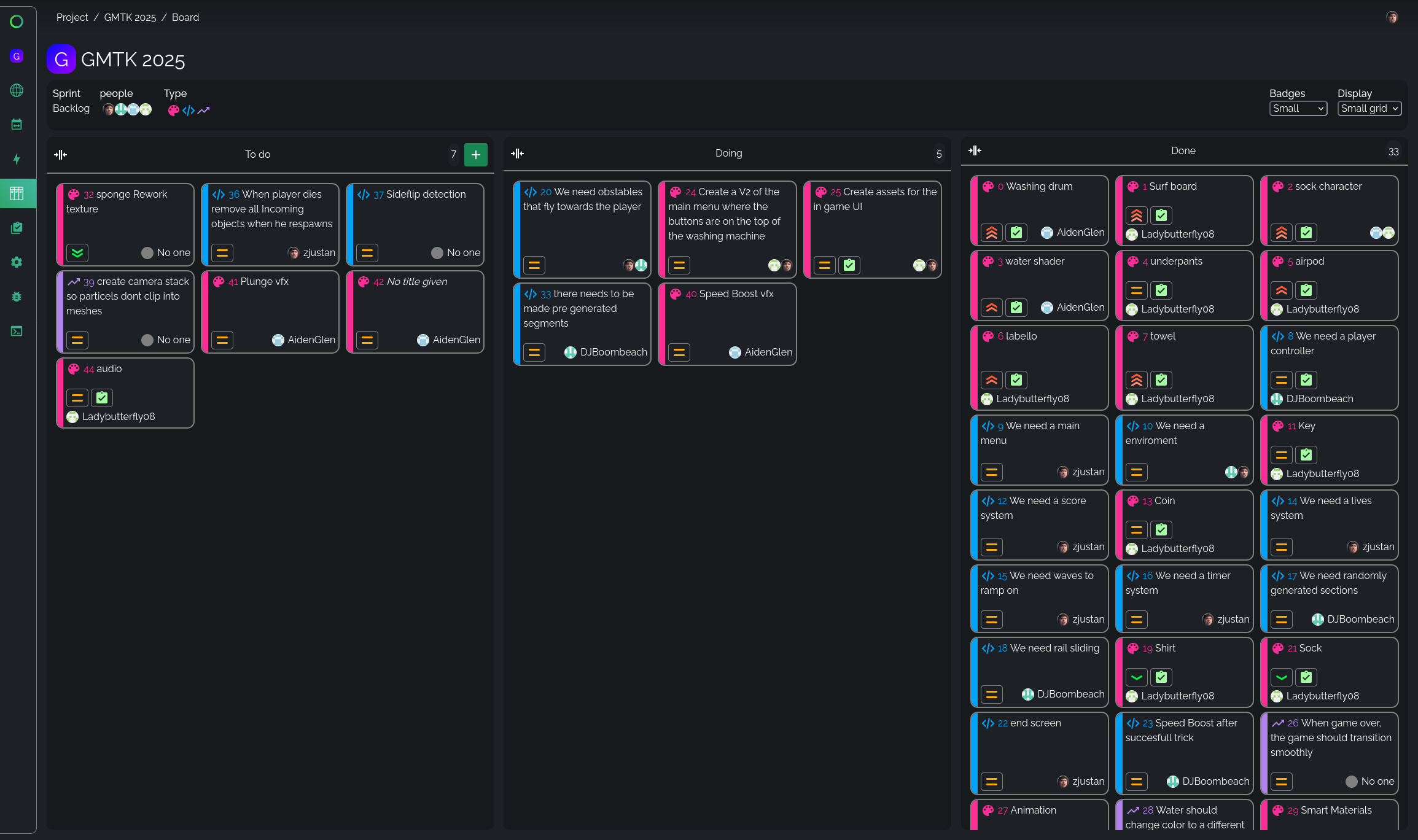1418x840 pixels.
Task: Click Project in the breadcrumb
Action: (x=72, y=17)
